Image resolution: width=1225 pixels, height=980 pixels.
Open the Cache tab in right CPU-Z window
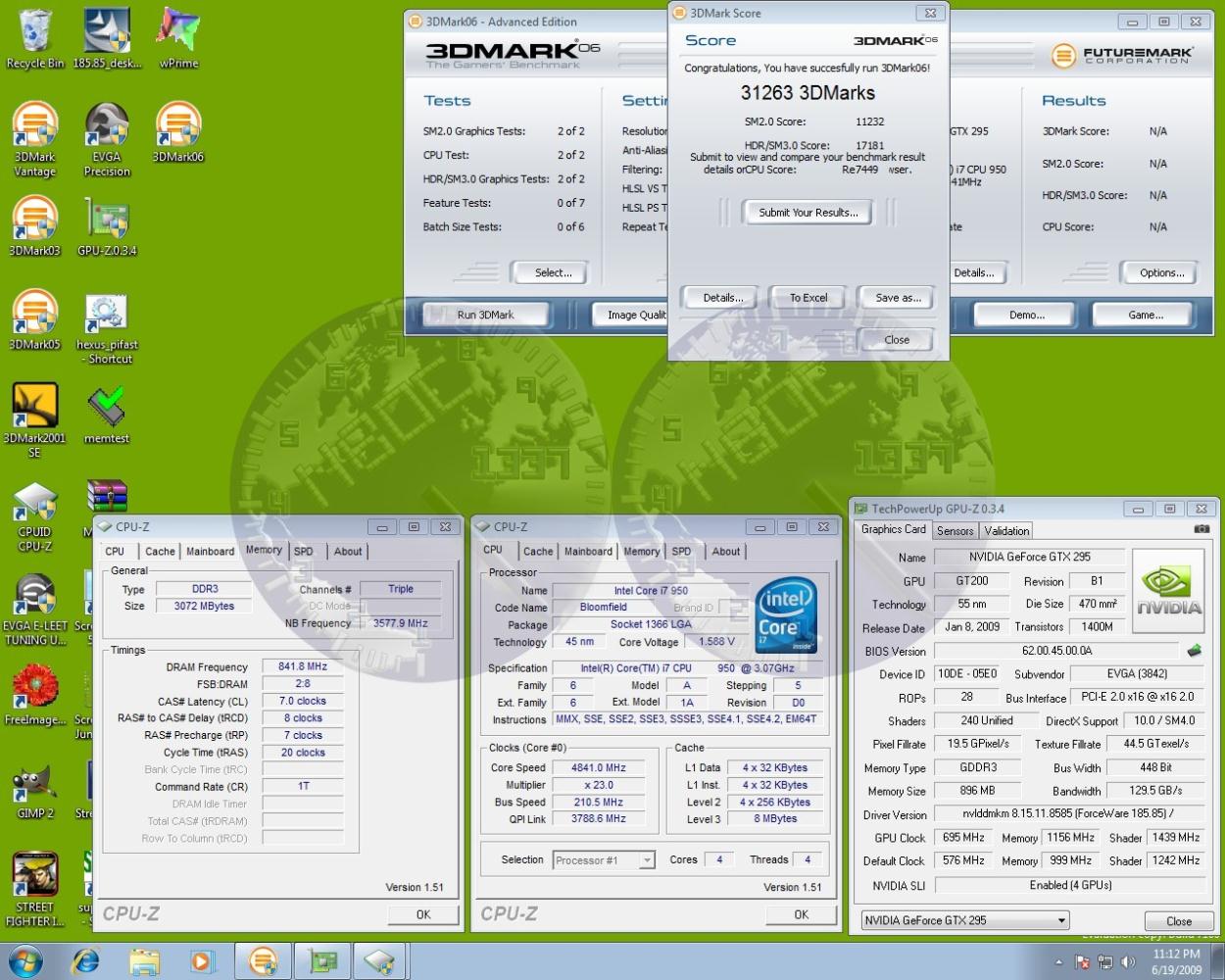tap(538, 552)
